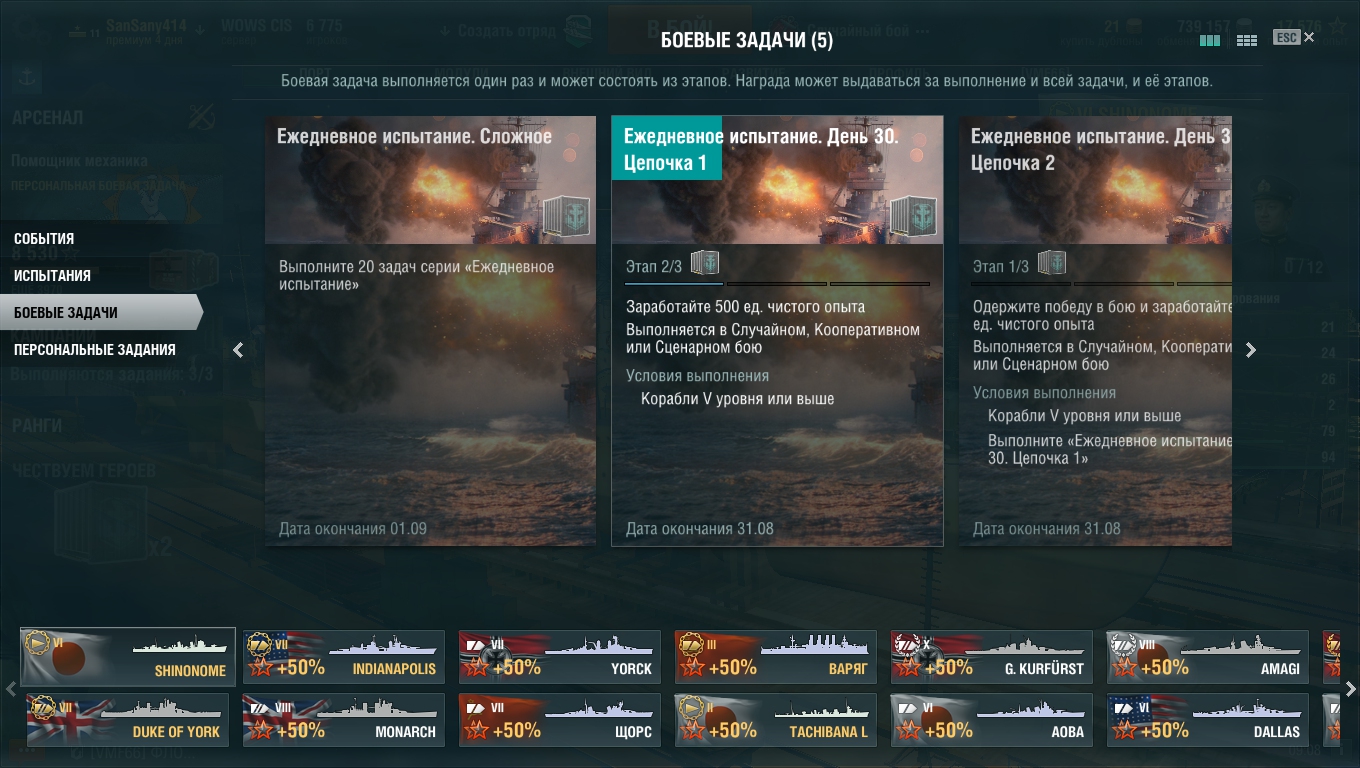Image resolution: width=1360 pixels, height=768 pixels.
Task: Select the Tachibana L ship
Action: click(776, 720)
